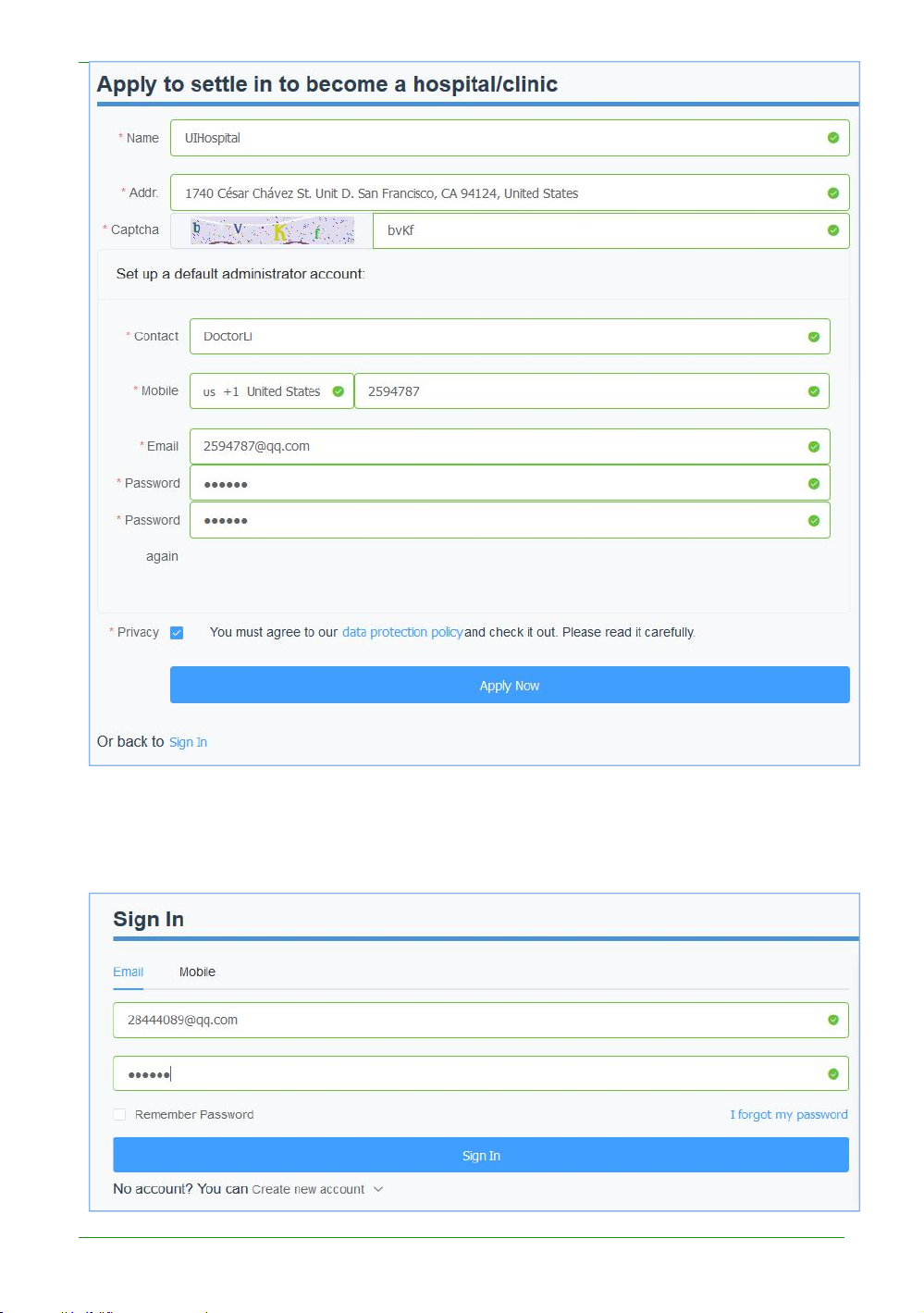Click the Addr. input field
The height and width of the screenshot is (1313, 924).
click(x=510, y=192)
